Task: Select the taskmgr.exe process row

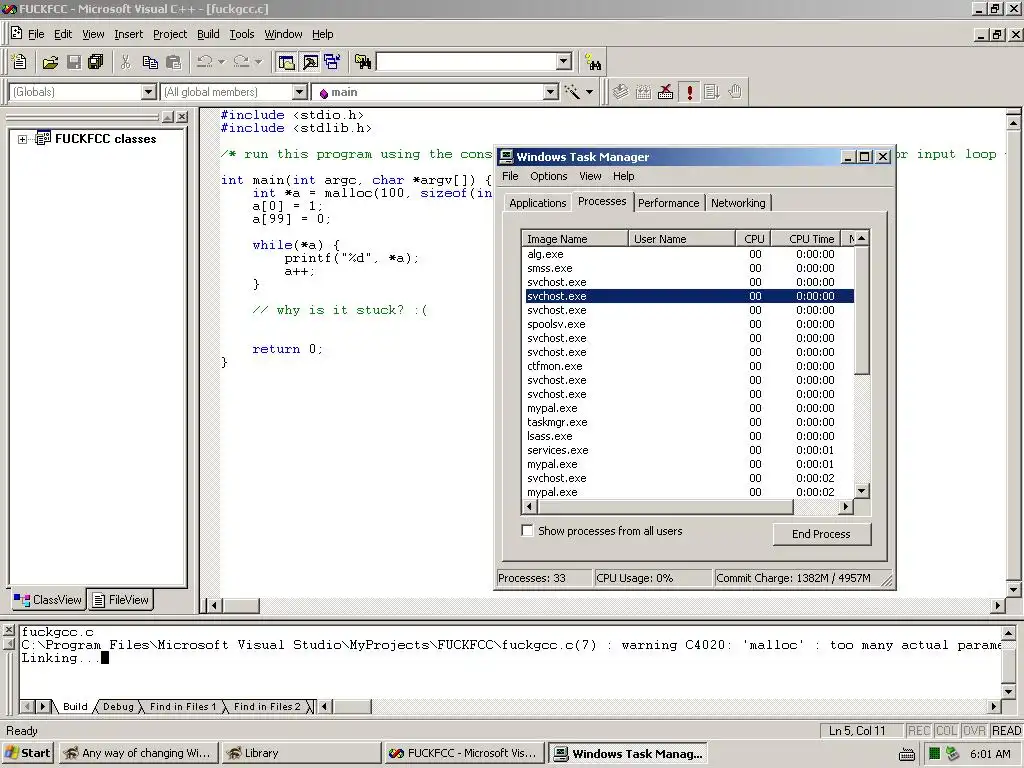Action: point(689,422)
